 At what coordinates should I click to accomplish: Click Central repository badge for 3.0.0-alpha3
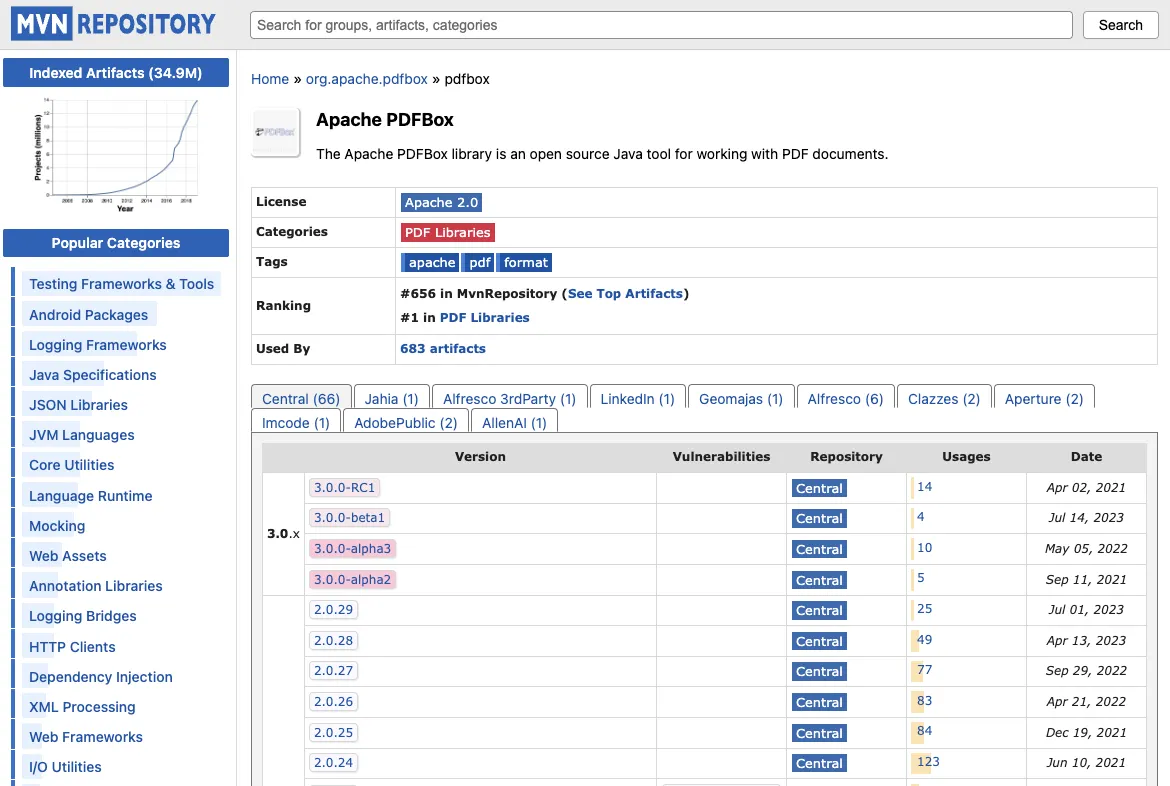pyautogui.click(x=819, y=549)
